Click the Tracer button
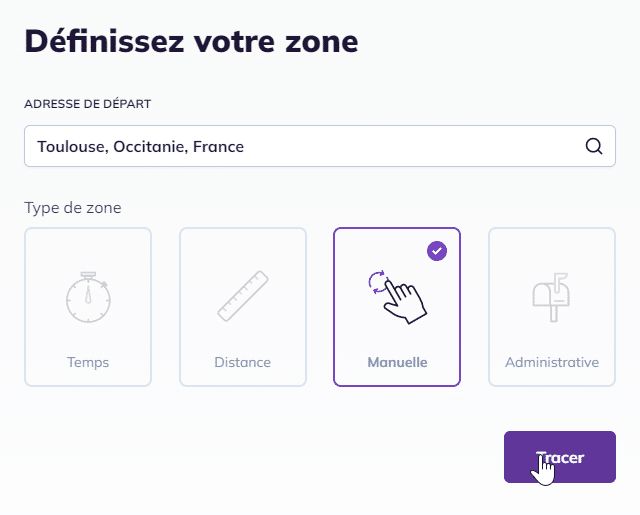 pyautogui.click(x=560, y=457)
